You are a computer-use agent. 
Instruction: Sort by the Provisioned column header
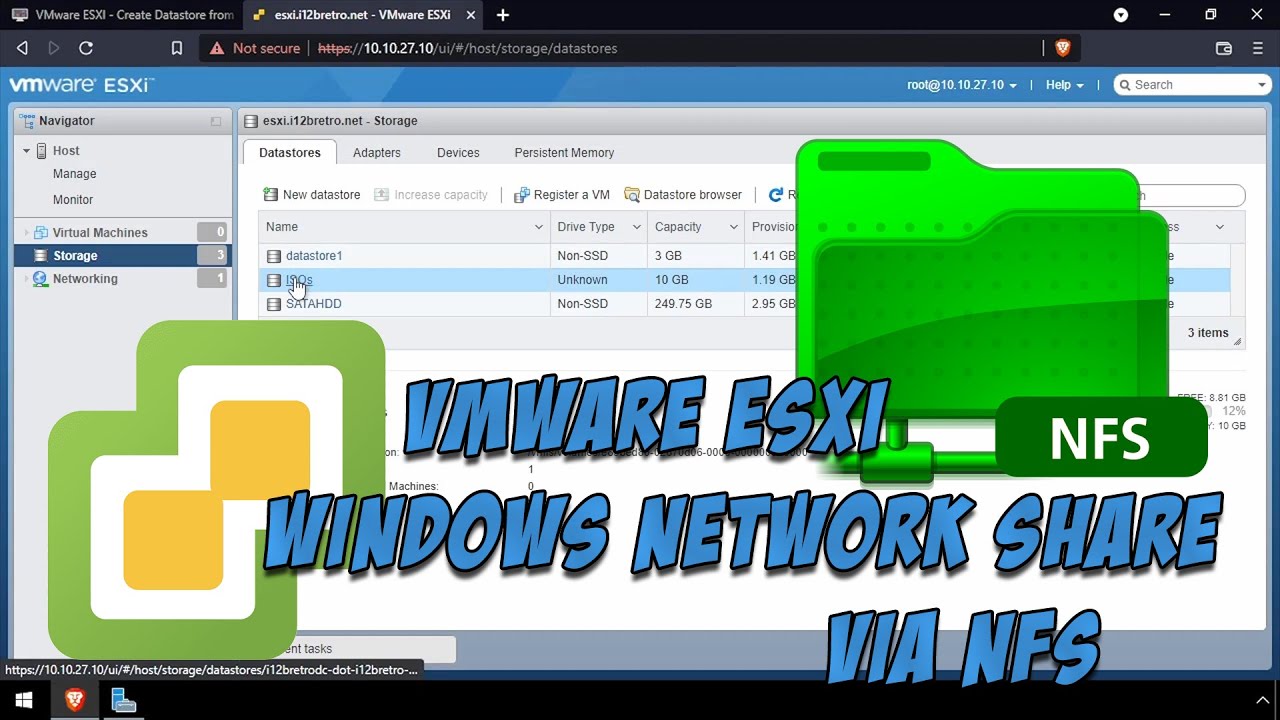[x=774, y=227]
